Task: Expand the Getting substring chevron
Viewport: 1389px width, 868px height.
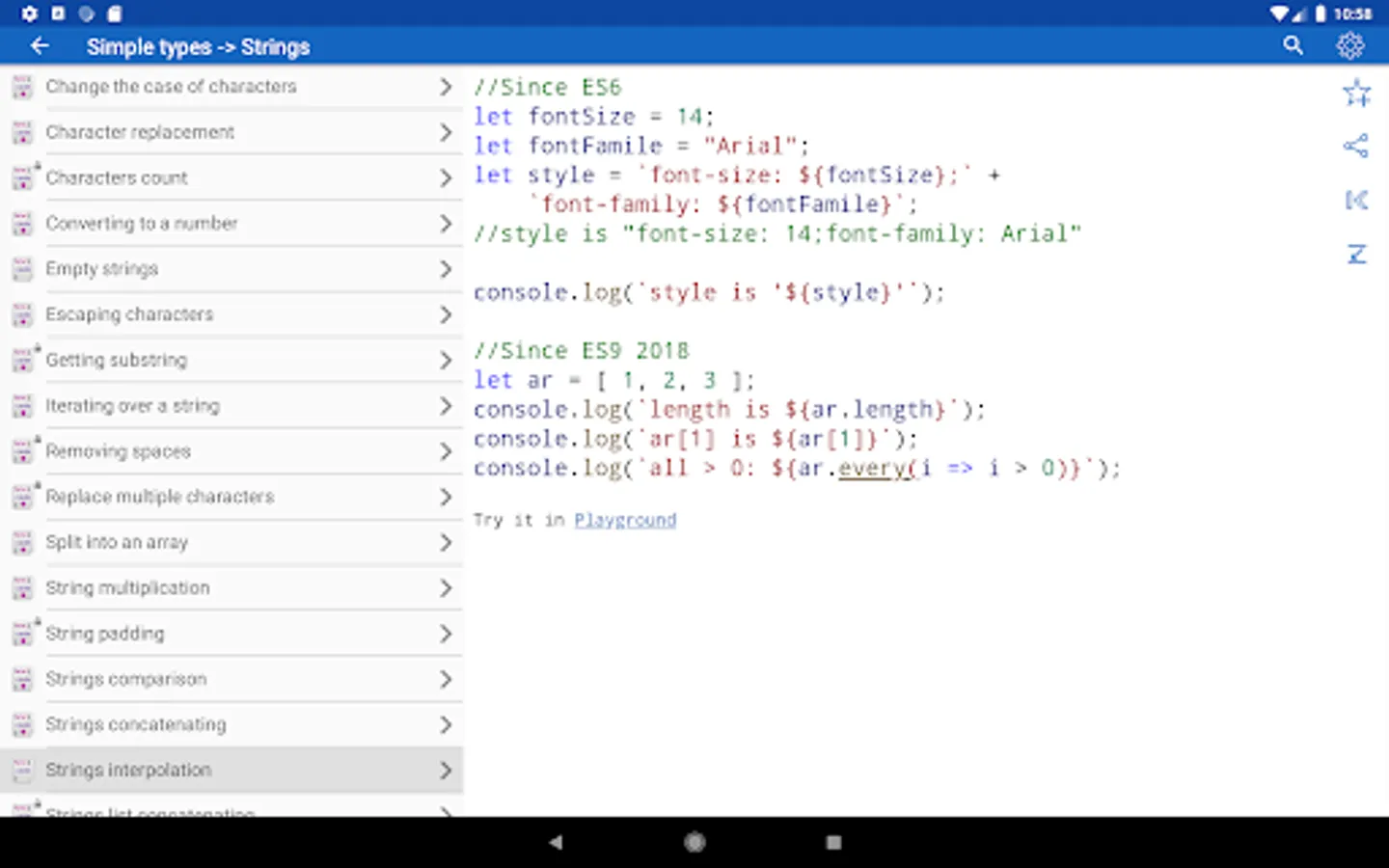Action: pyautogui.click(x=445, y=360)
